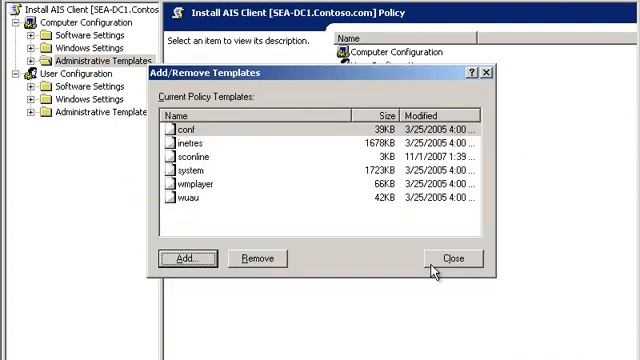
Task: Click the 11/1/2007 modified date of sconline
Action: click(440, 157)
